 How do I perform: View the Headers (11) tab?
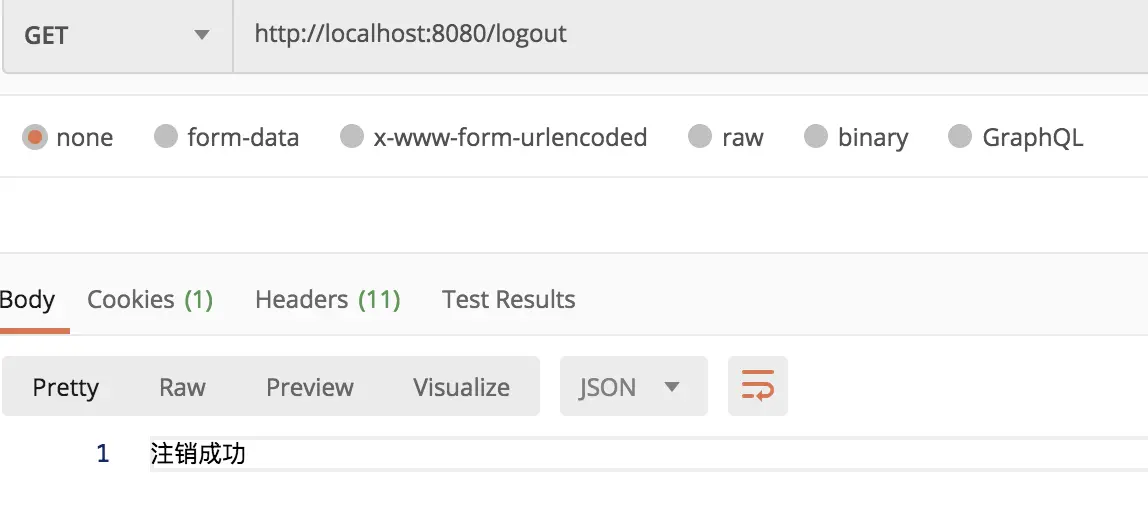click(327, 299)
